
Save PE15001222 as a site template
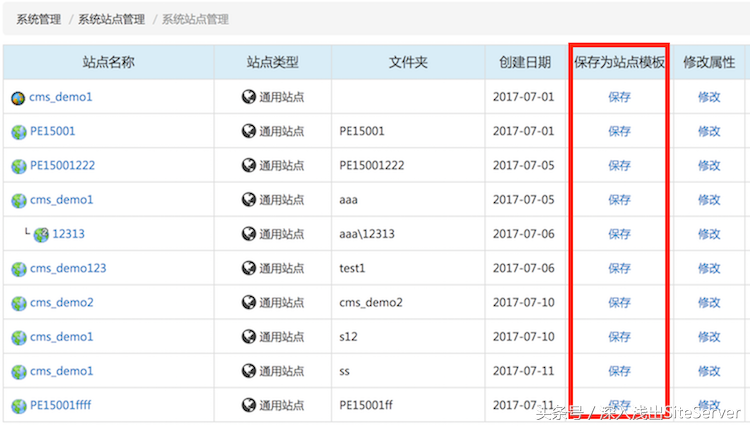[x=619, y=165]
